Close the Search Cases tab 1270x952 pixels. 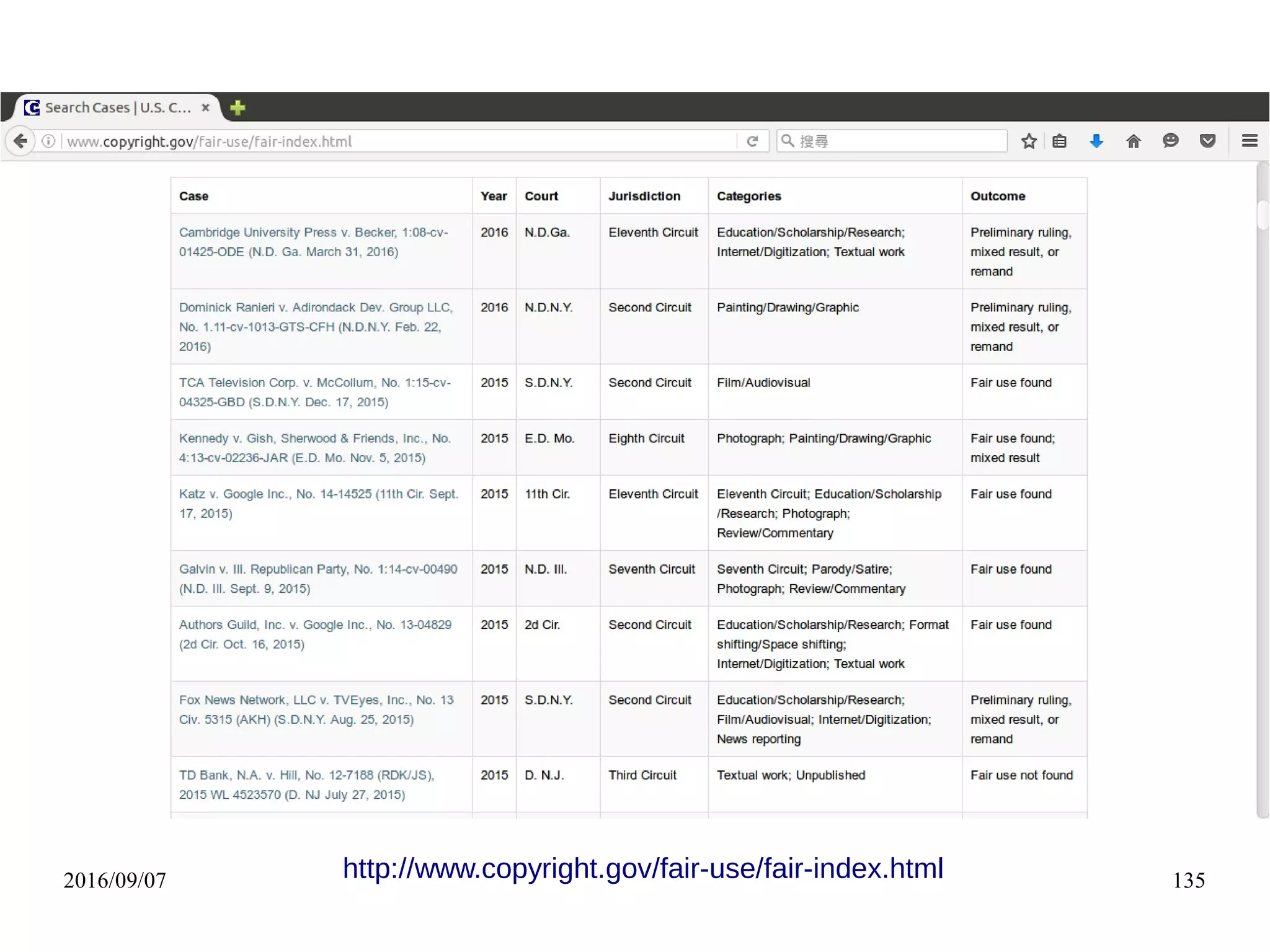(205, 108)
